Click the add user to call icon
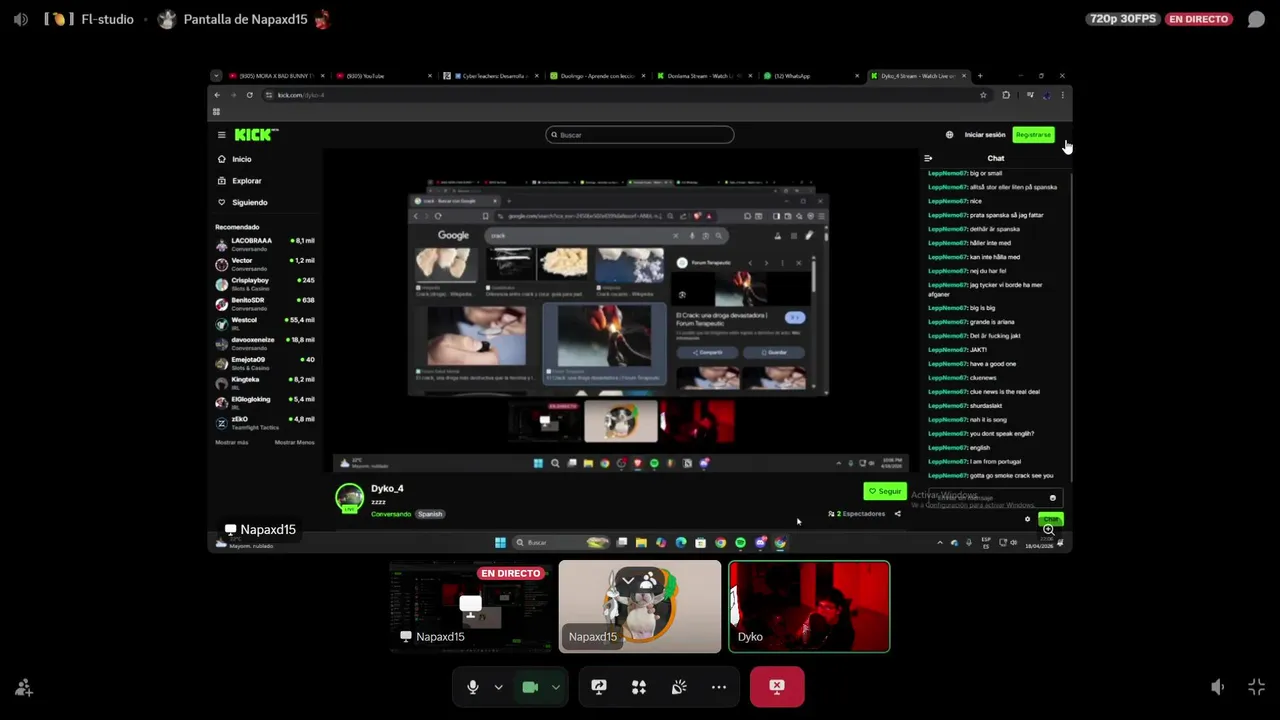The image size is (1280, 720). point(24,688)
